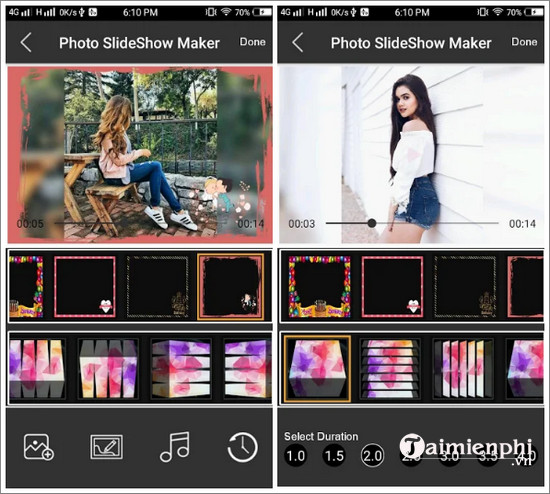The height and width of the screenshot is (494, 550).
Task: Tap the preview of the girl leaning on the wall
Action: click(x=411, y=154)
